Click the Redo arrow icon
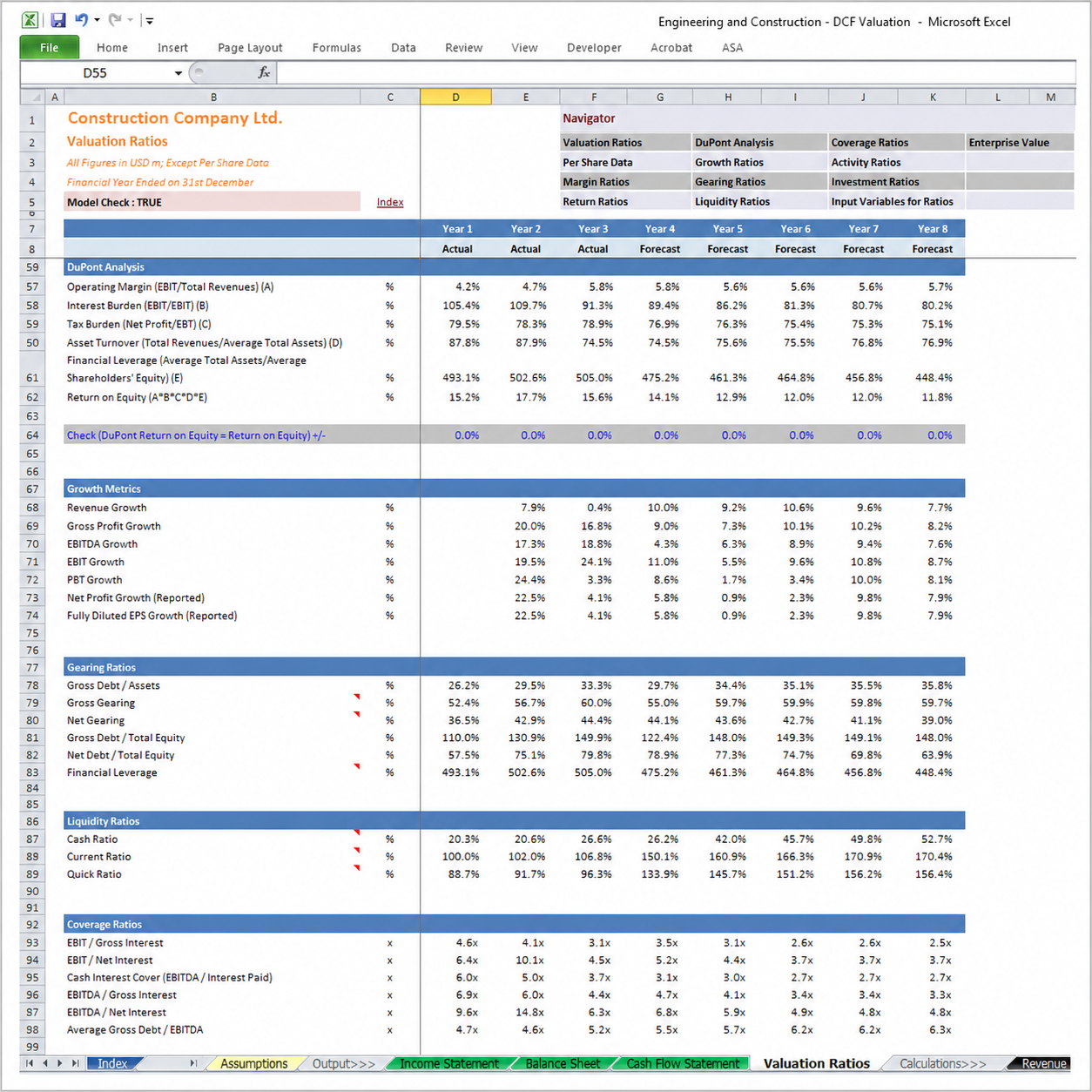The width and height of the screenshot is (1092, 1092). pyautogui.click(x=115, y=19)
